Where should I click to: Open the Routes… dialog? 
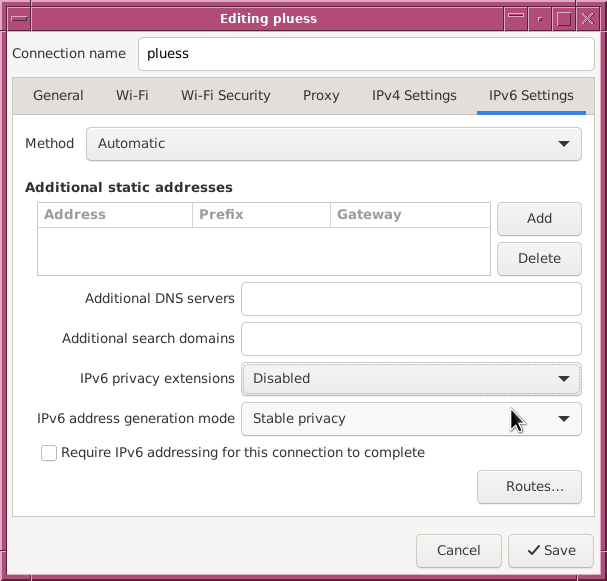coord(529,487)
